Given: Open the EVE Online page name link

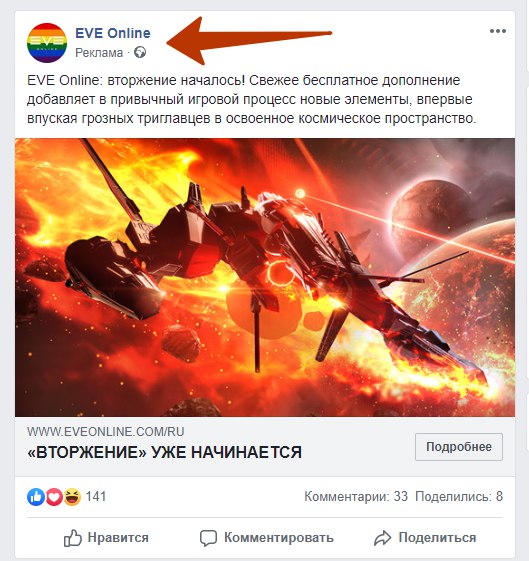Looking at the screenshot, I should 113,33.
